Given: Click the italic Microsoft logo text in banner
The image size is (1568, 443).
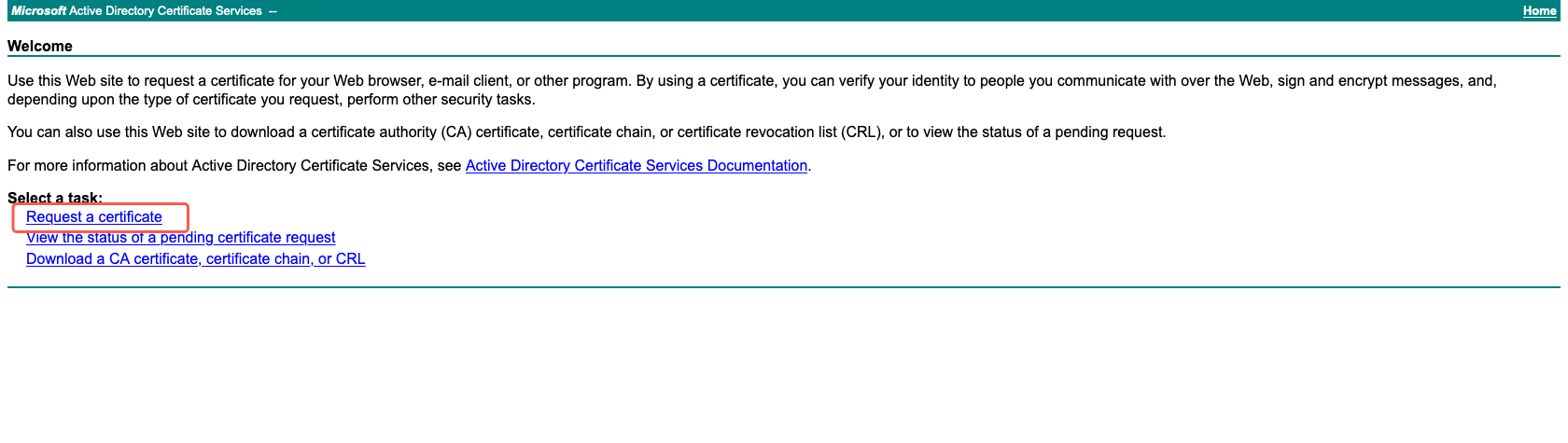Looking at the screenshot, I should (x=38, y=11).
